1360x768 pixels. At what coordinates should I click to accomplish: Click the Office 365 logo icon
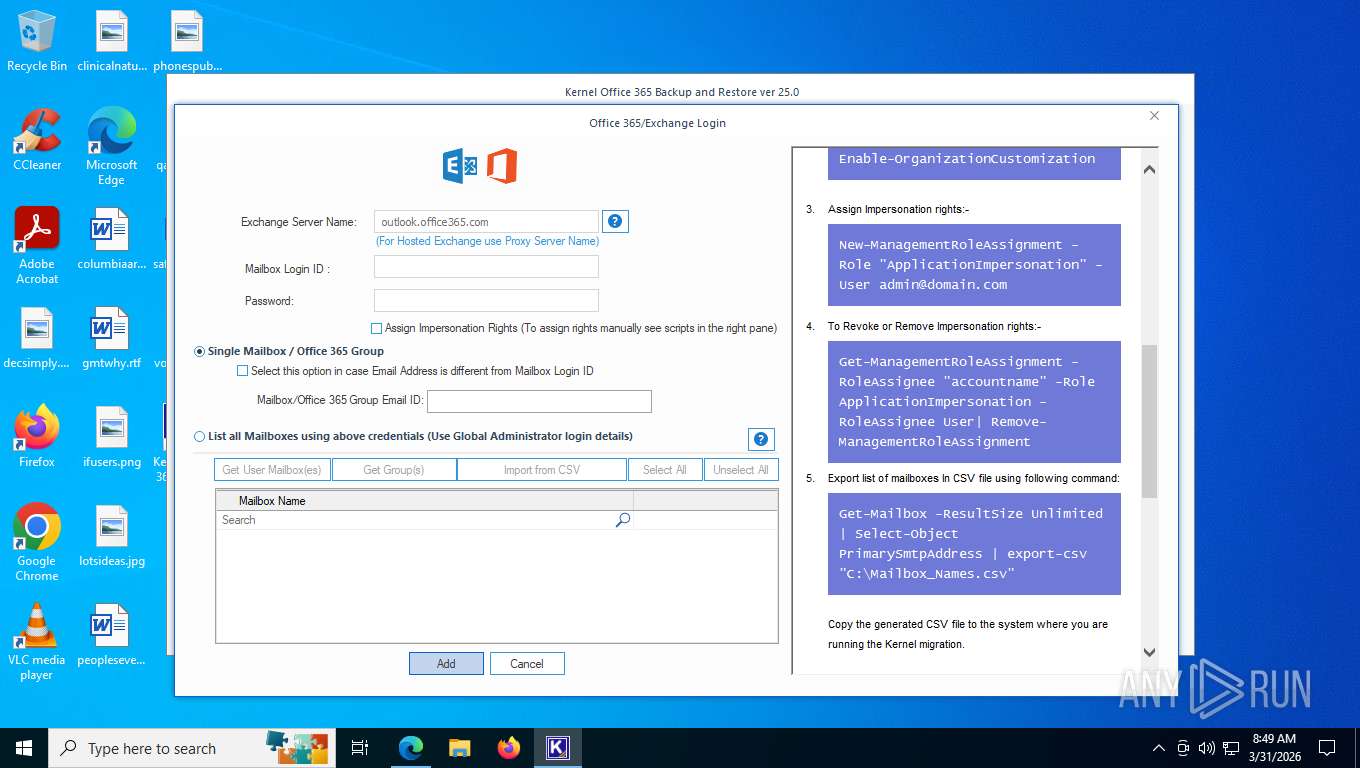(502, 166)
